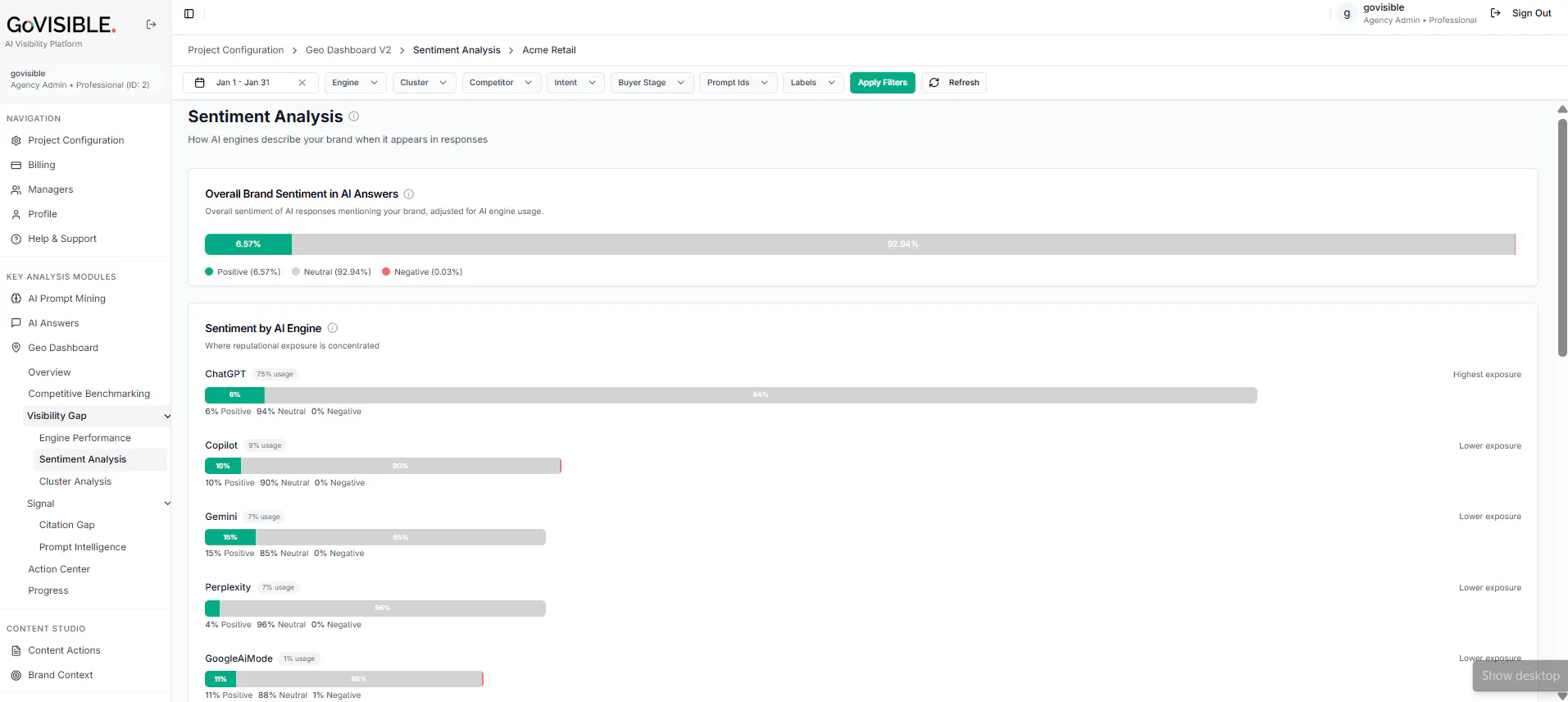Click the page vertical scrollbar thumb
1568x702 pixels.
(x=1562, y=238)
